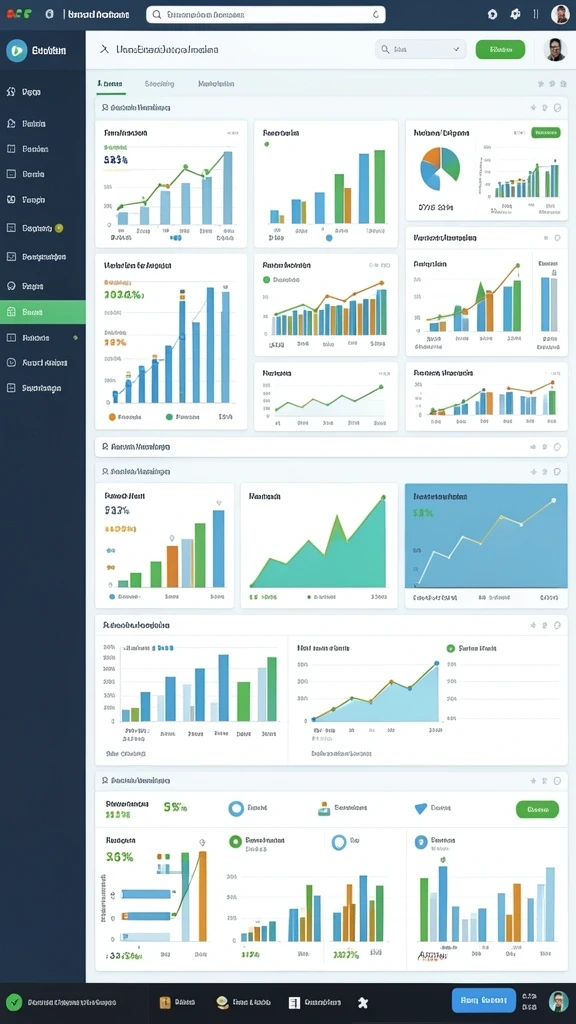The image size is (576, 1024).
Task: Click the magnifier icon in top search bar
Action: coord(157,14)
